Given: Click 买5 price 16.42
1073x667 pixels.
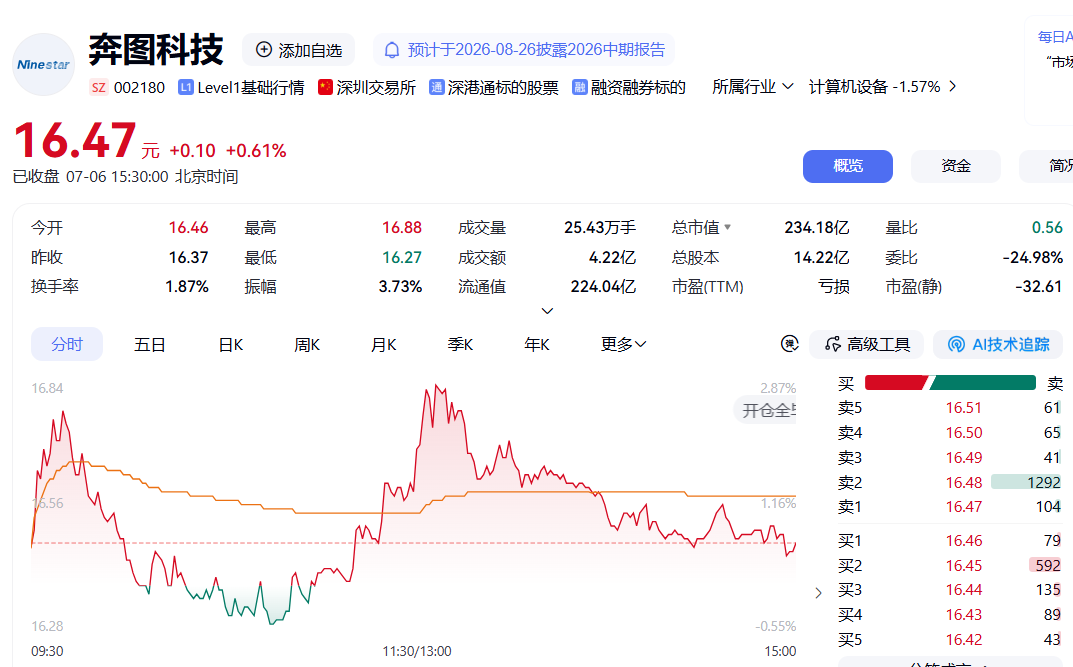Looking at the screenshot, I should [964, 640].
